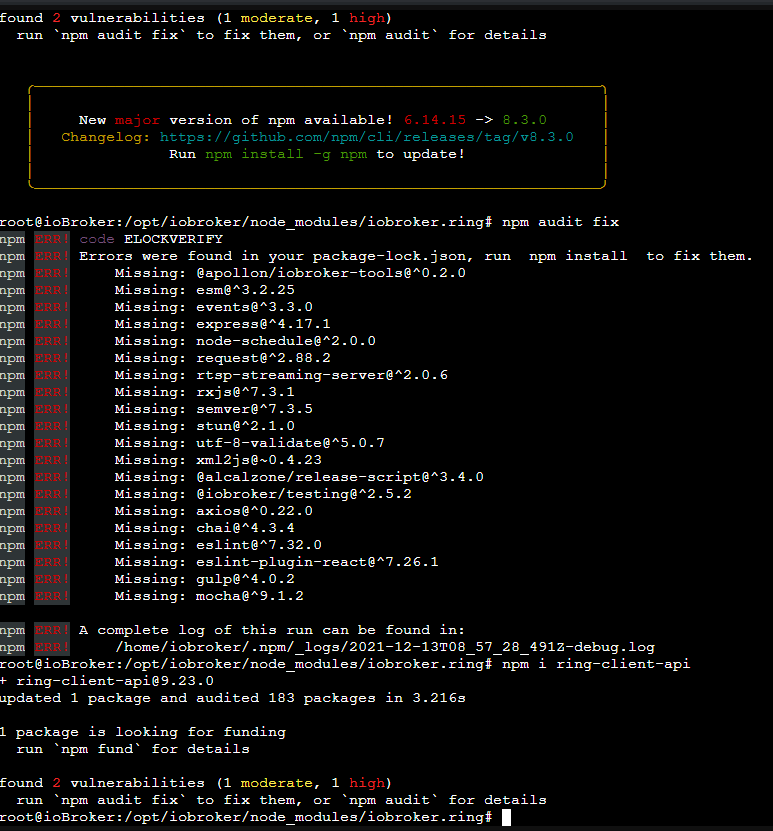Click the 'Missing: esm@^3.2.25' line
Image resolution: width=773 pixels, height=831 pixels.
(205, 290)
